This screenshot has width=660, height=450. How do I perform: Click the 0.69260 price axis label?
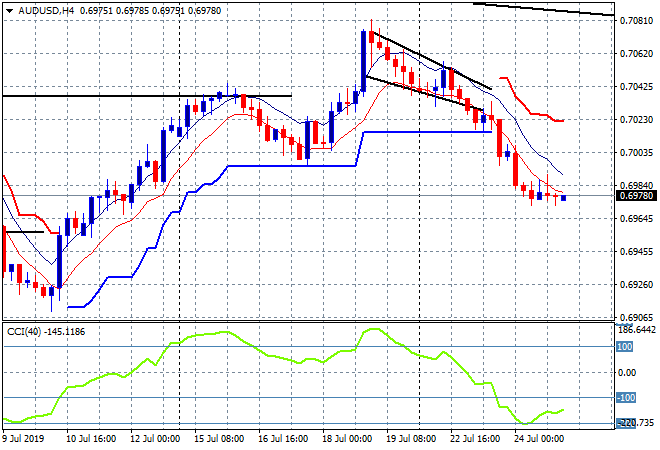636,285
